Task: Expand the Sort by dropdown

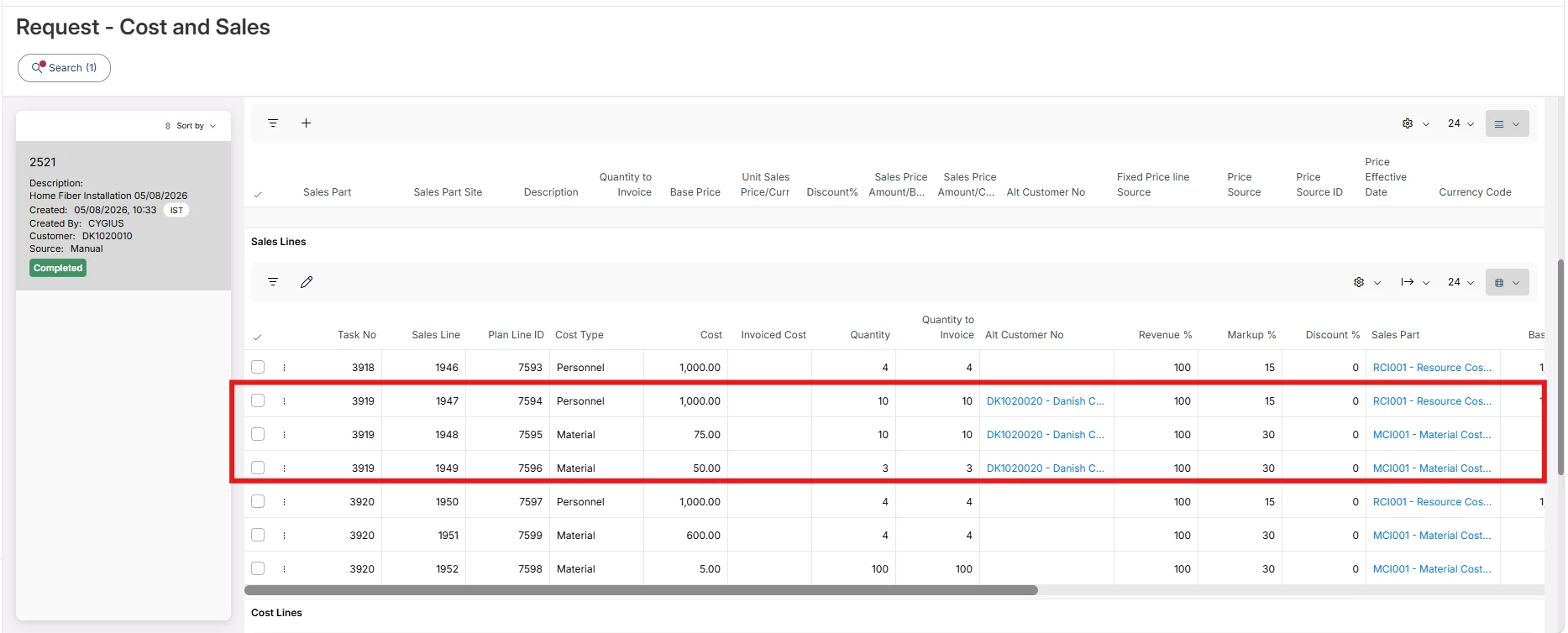Action: 191,126
